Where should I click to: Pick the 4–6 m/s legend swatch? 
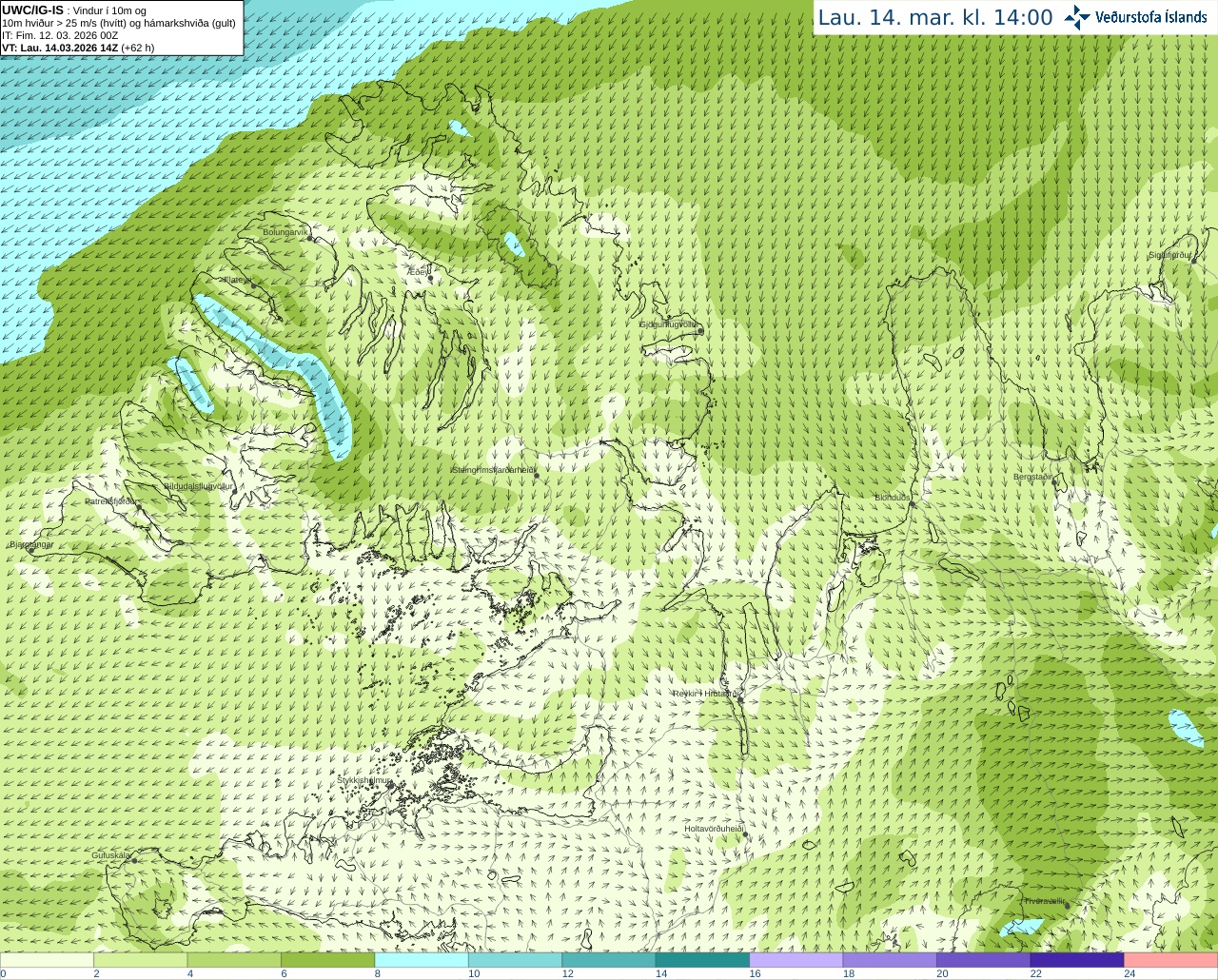234,960
